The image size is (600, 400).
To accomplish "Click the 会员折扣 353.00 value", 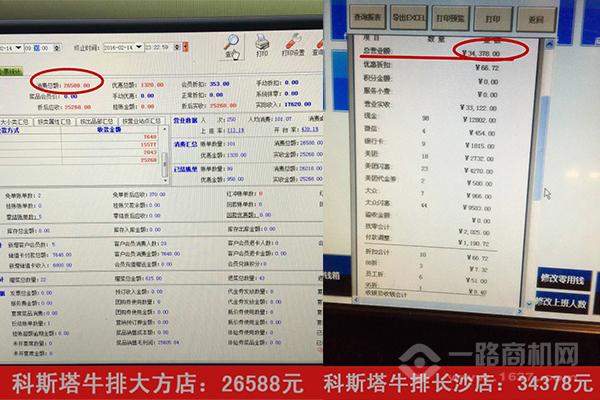I will pyautogui.click(x=219, y=84).
